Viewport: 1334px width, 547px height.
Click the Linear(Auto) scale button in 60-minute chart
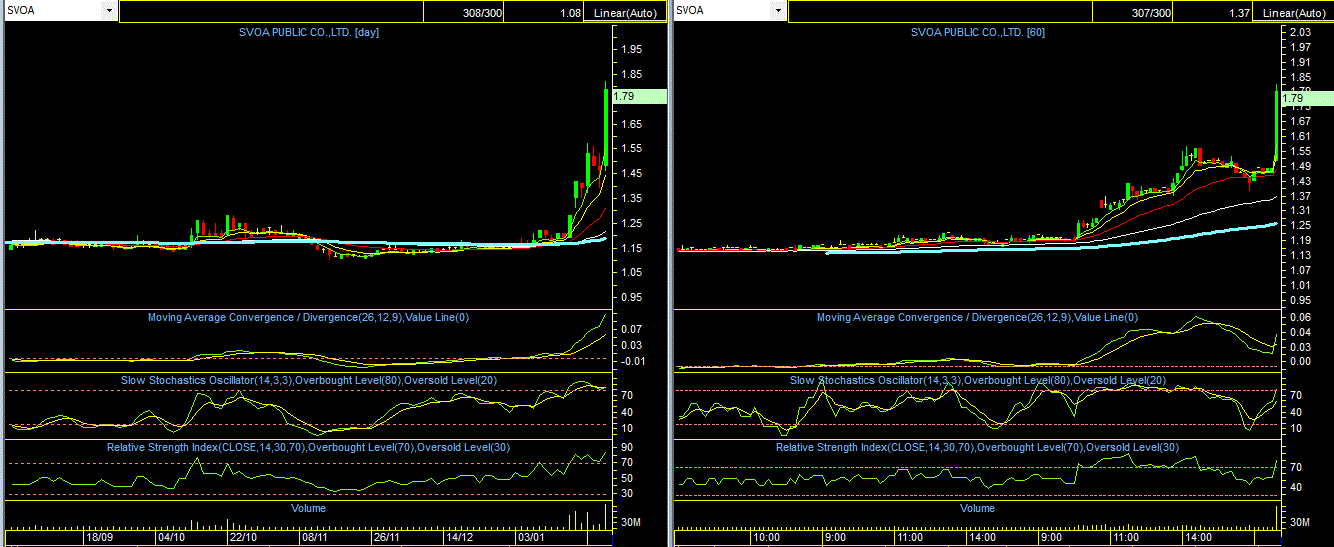click(1294, 12)
